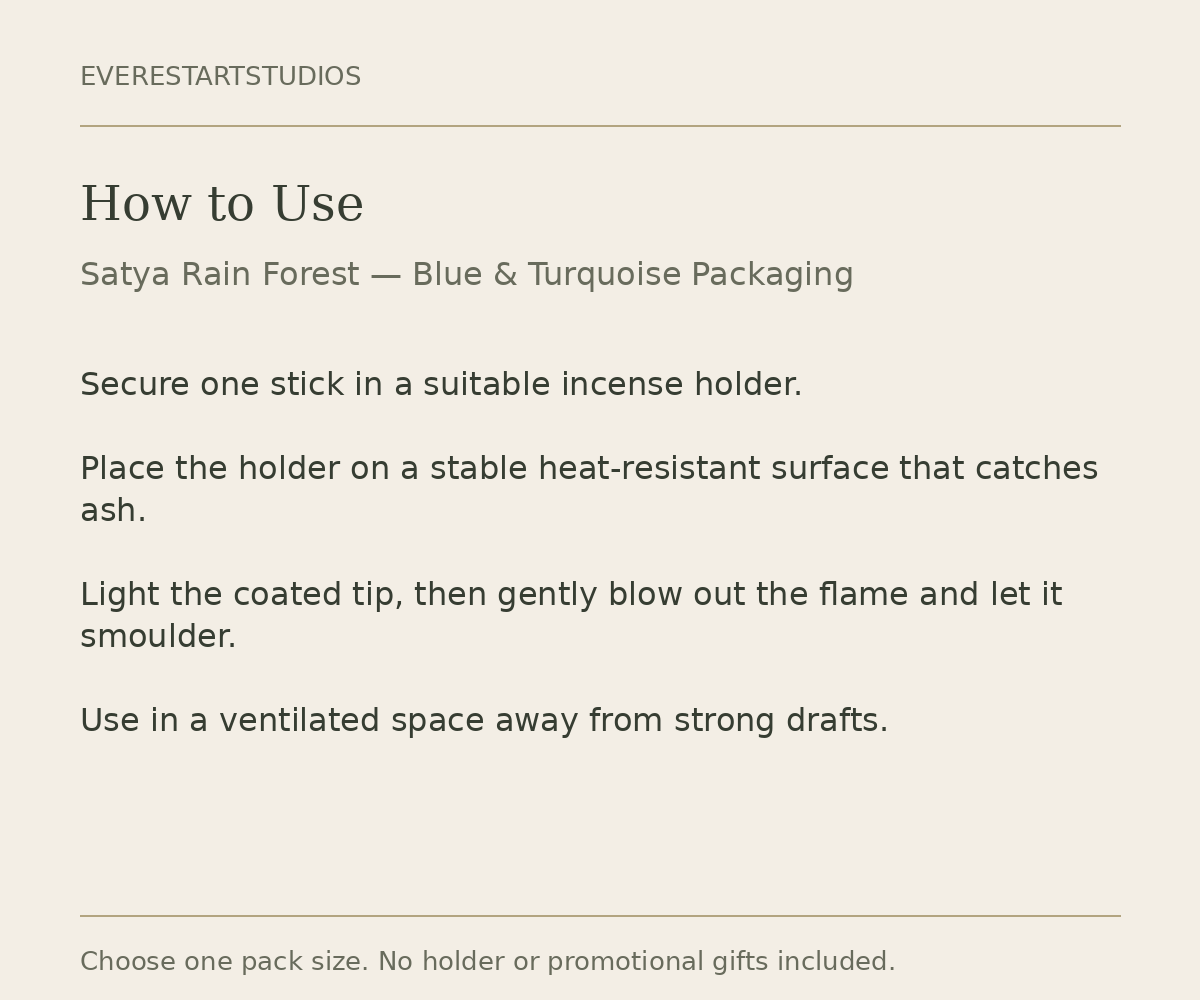Select the 'How to Use' heading
The height and width of the screenshot is (1000, 1200).
coord(222,205)
